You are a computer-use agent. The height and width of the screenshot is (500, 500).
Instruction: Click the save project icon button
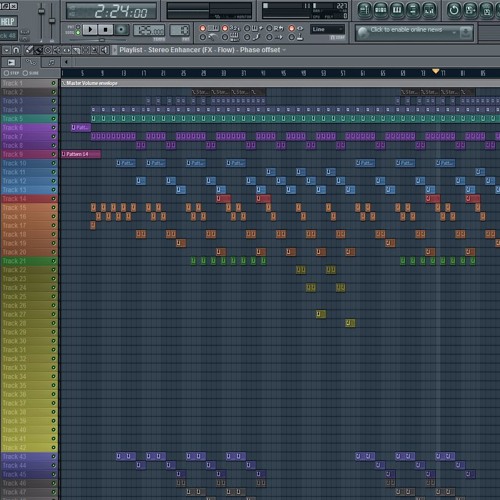(x=470, y=10)
